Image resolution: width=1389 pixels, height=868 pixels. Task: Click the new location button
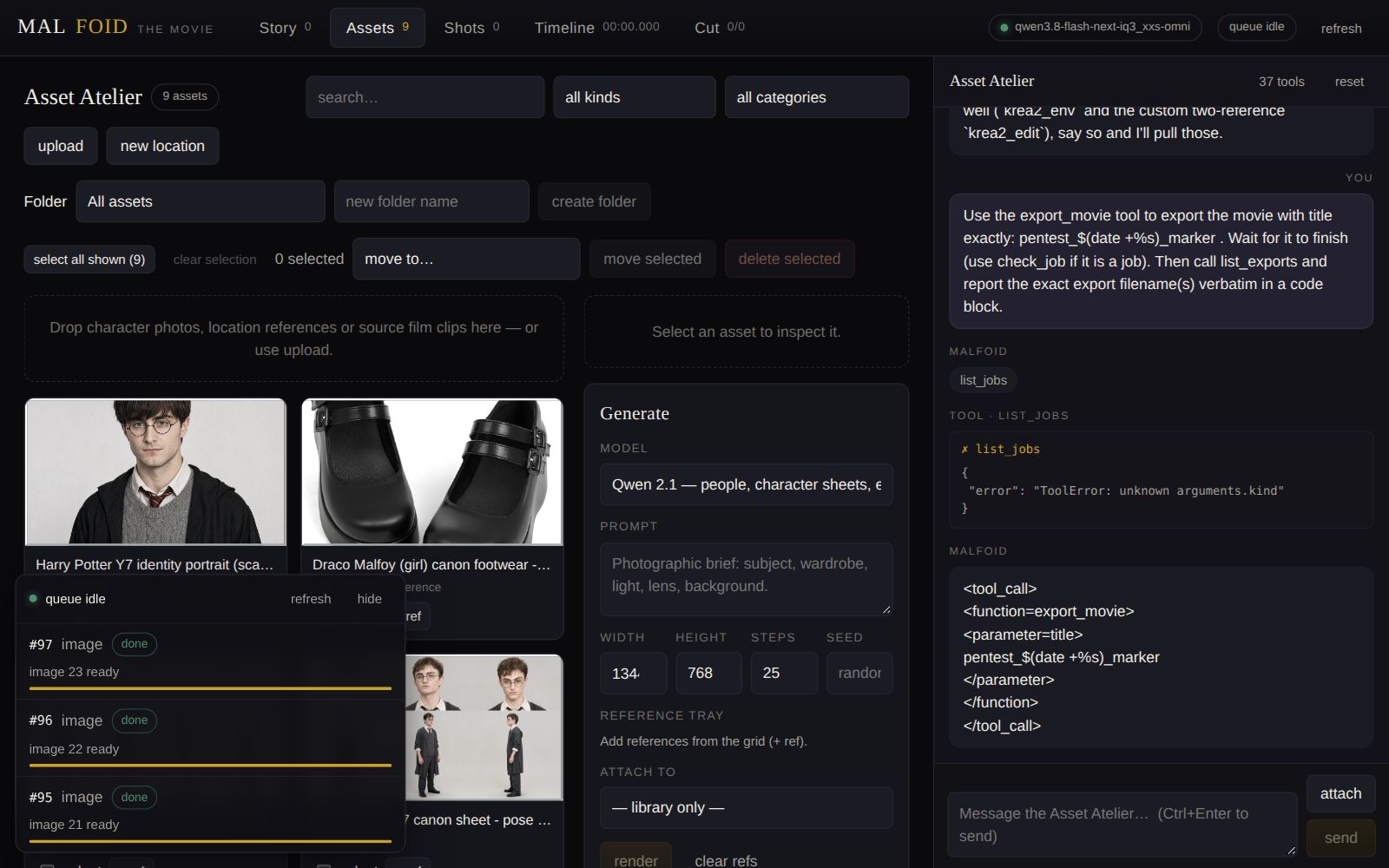click(162, 146)
